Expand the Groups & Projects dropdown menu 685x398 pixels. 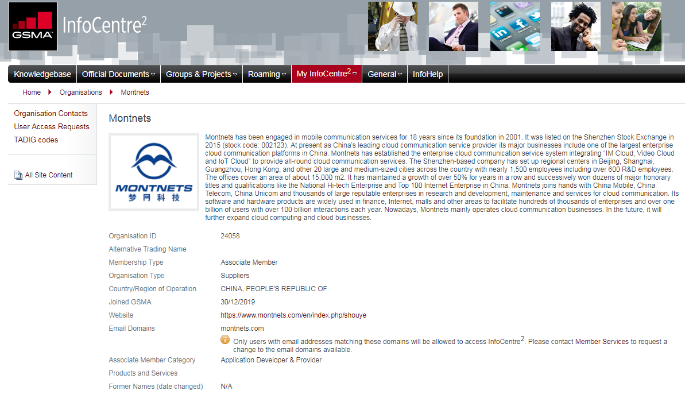(x=201, y=74)
